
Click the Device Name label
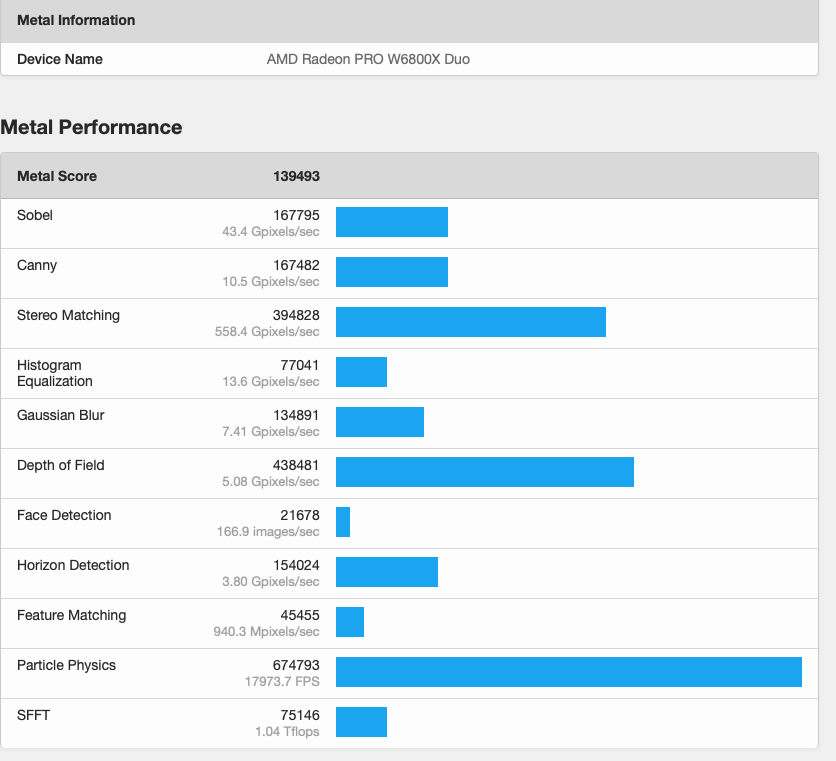60,59
